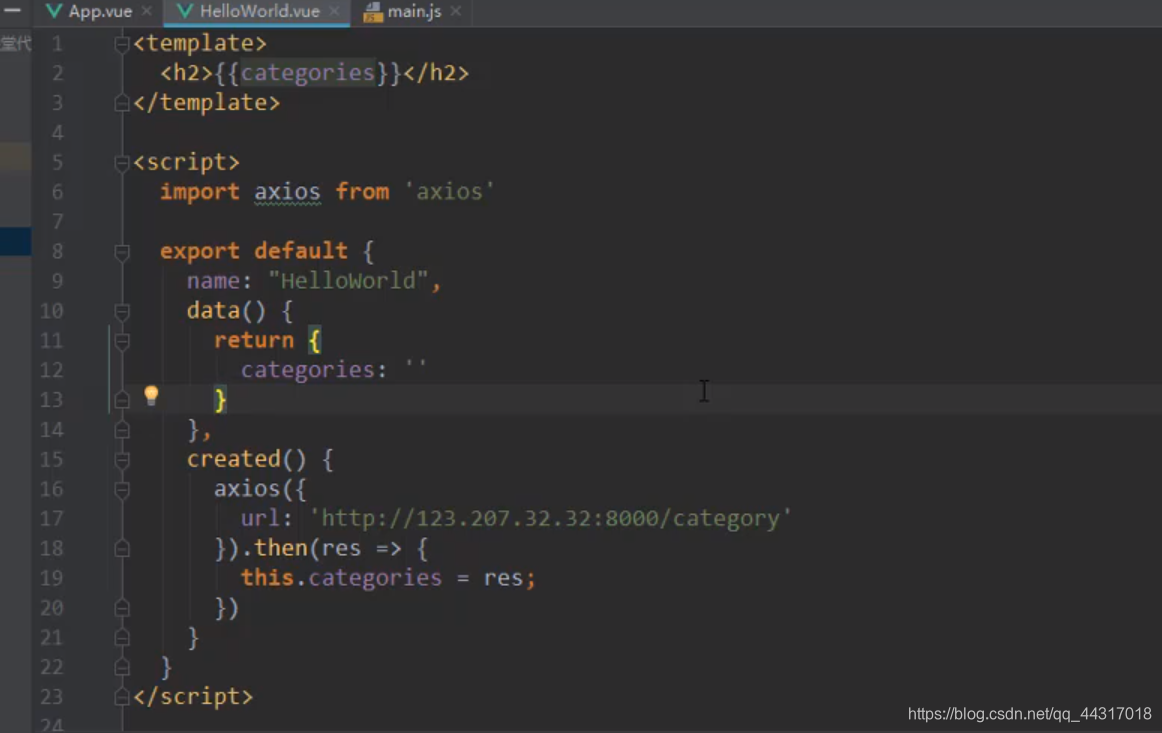Screen dimensions: 1162x733
Task: Click the 'created()' method name
Action: (247, 459)
